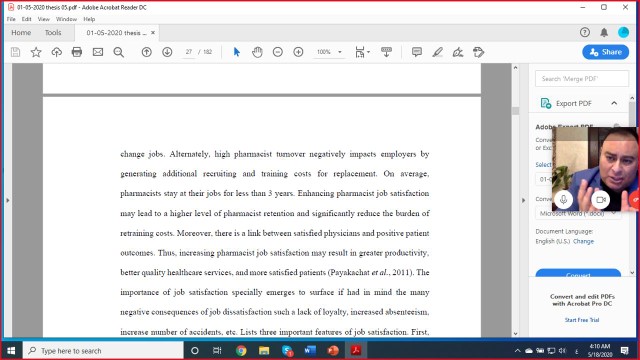
Task: Activate the Selection arrow tool
Action: [237, 52]
